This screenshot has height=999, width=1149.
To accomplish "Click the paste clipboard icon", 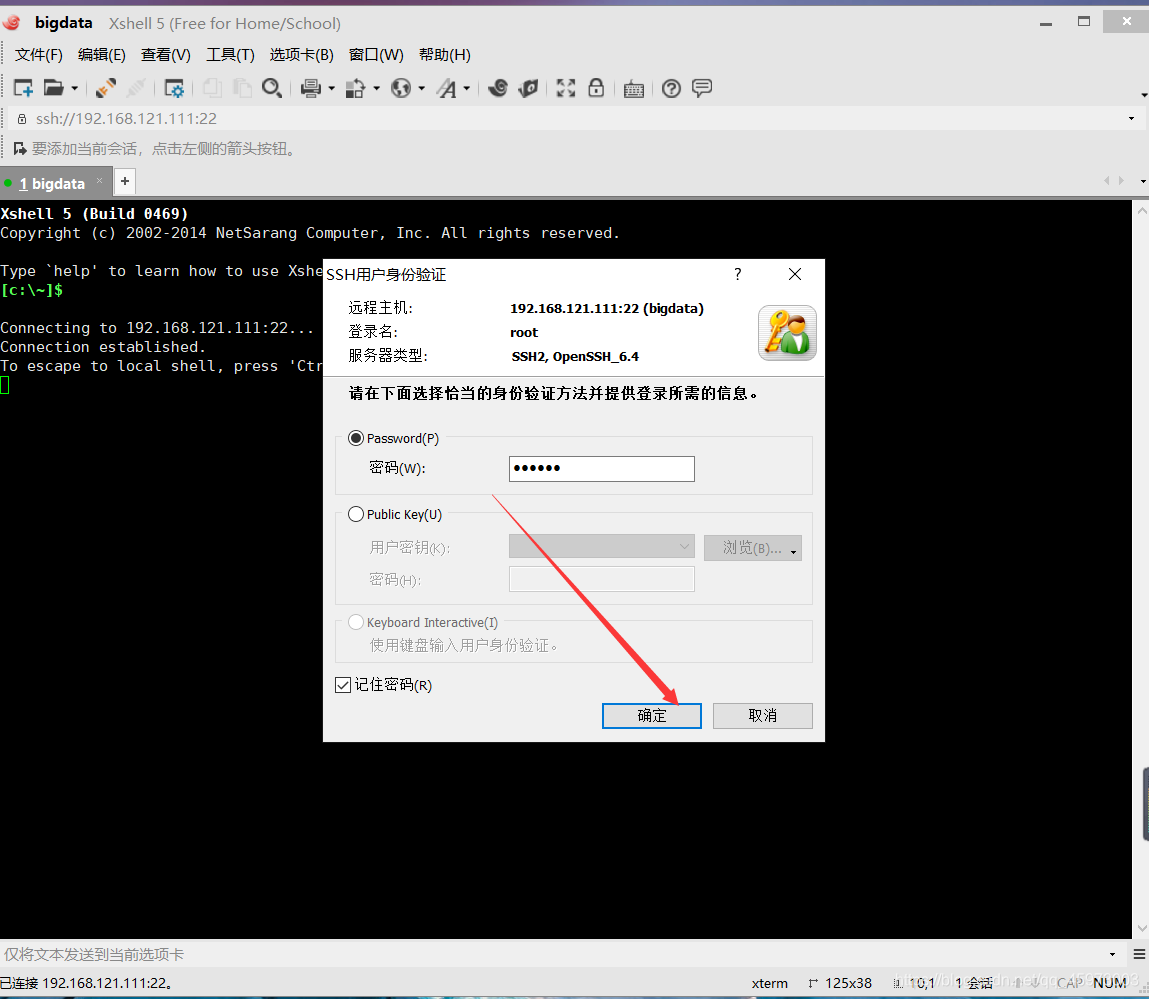I will 242,89.
